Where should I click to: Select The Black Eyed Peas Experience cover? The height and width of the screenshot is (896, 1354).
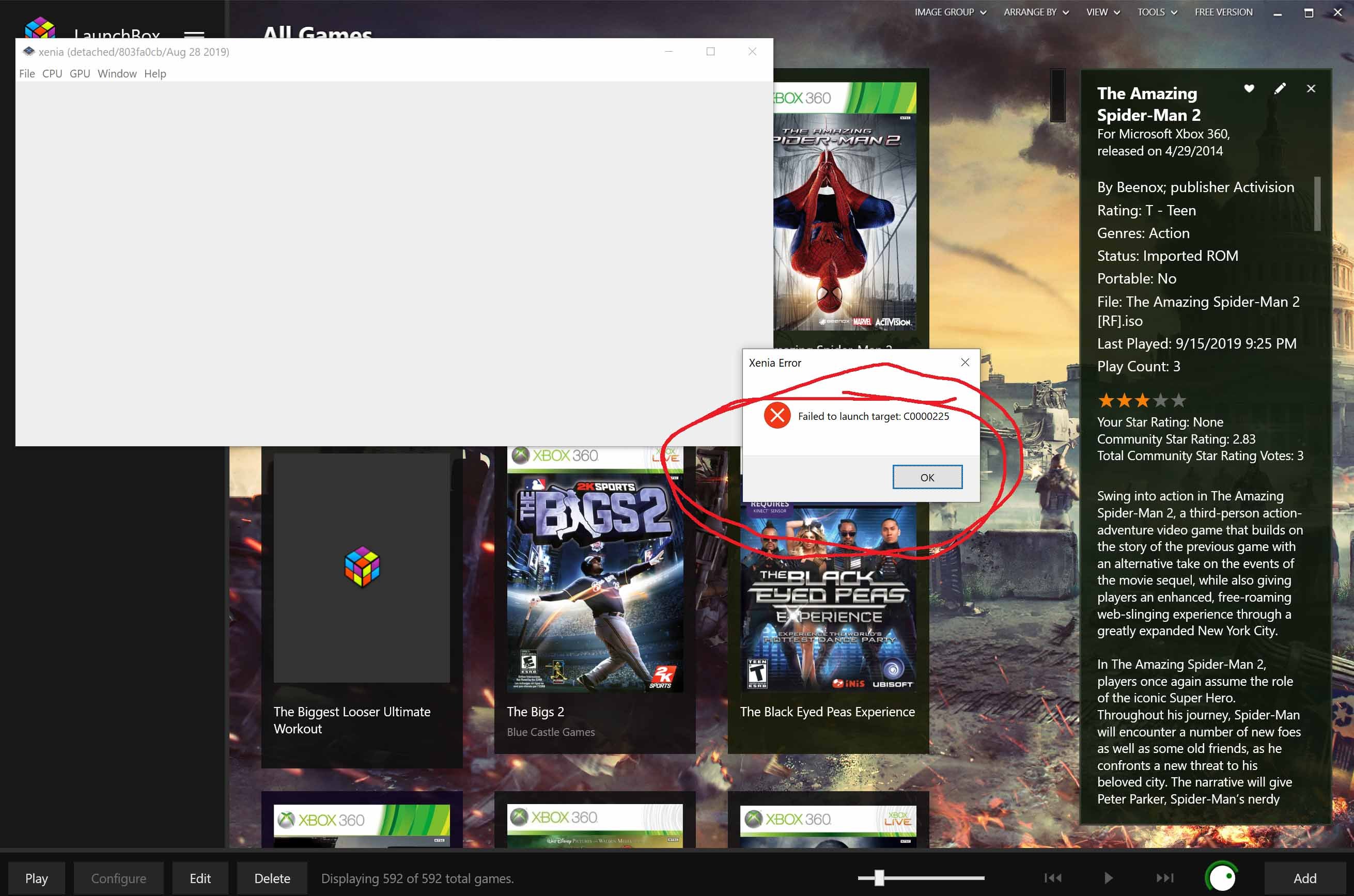(x=828, y=597)
